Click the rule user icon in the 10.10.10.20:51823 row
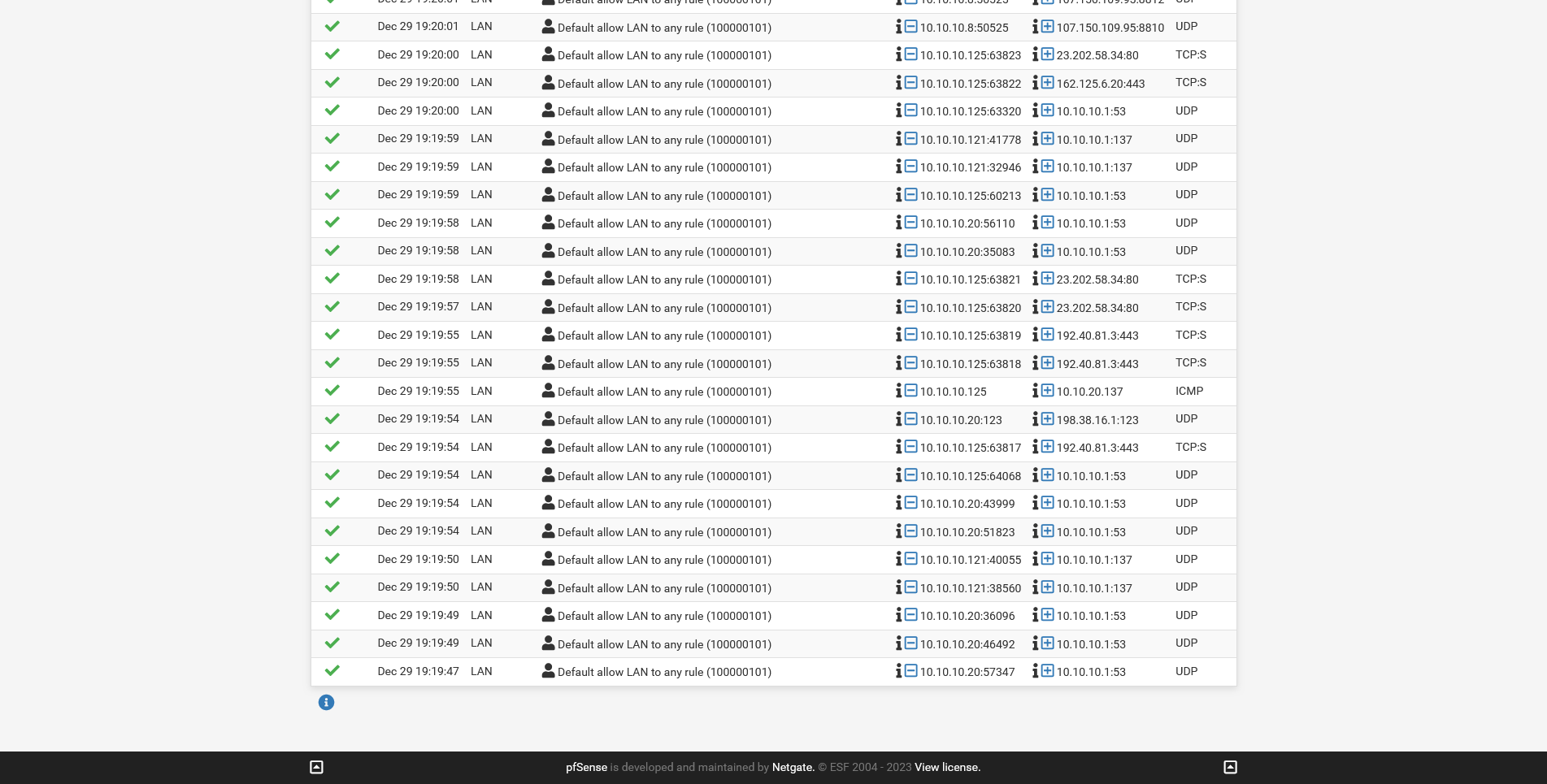This screenshot has height=784, width=1547. coord(548,531)
